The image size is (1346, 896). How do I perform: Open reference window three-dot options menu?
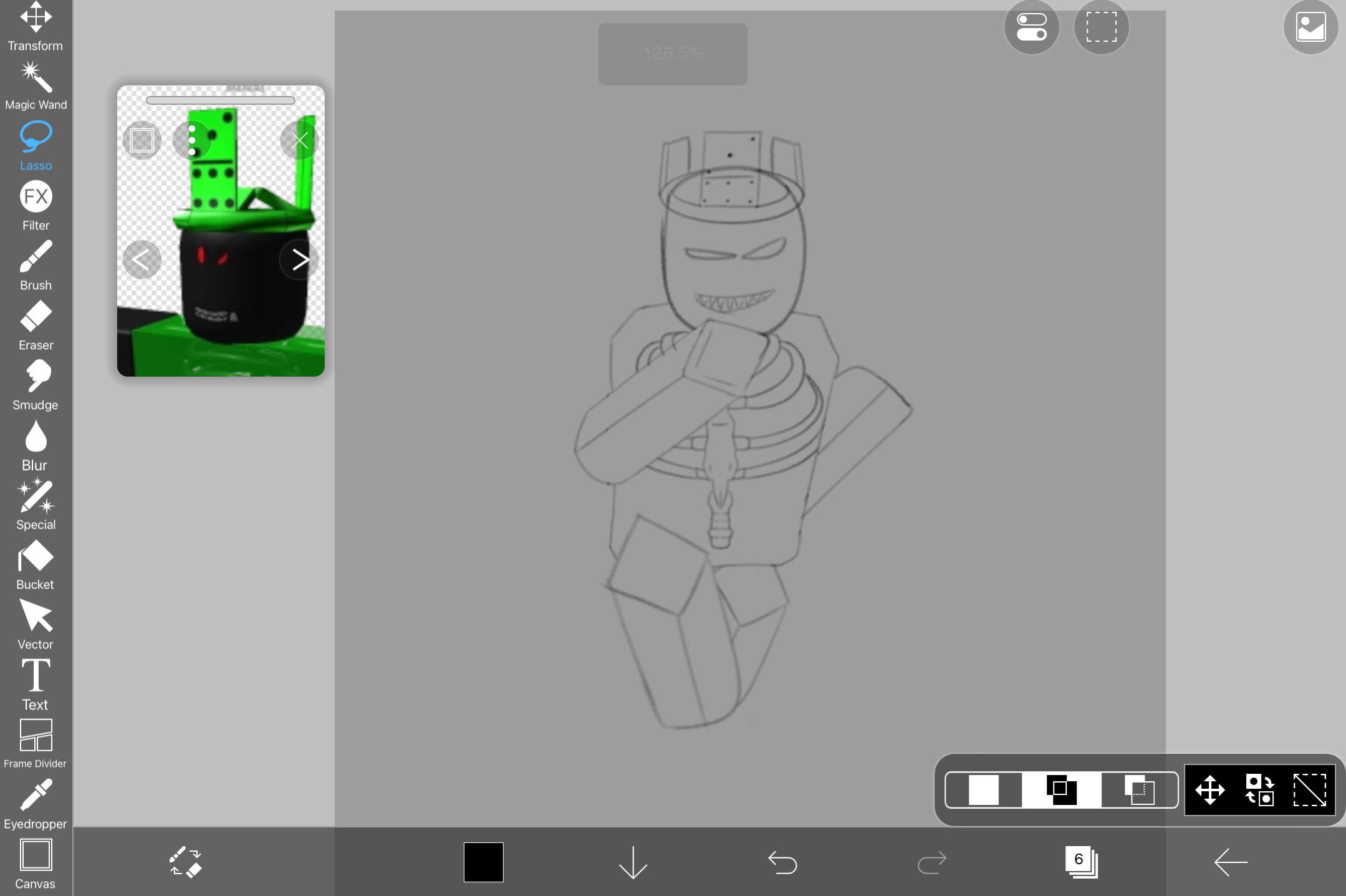pyautogui.click(x=192, y=140)
